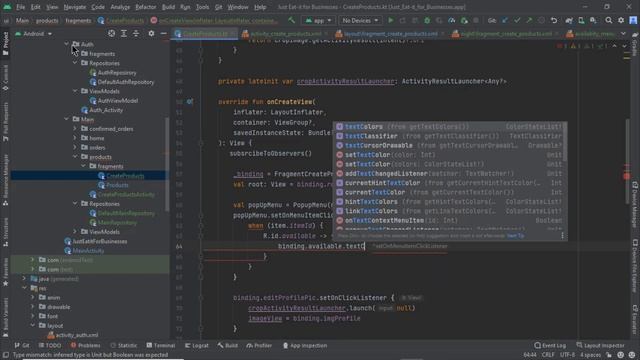Click the Git update project arrow icon
This screenshot has height=360, width=640.
505,20
